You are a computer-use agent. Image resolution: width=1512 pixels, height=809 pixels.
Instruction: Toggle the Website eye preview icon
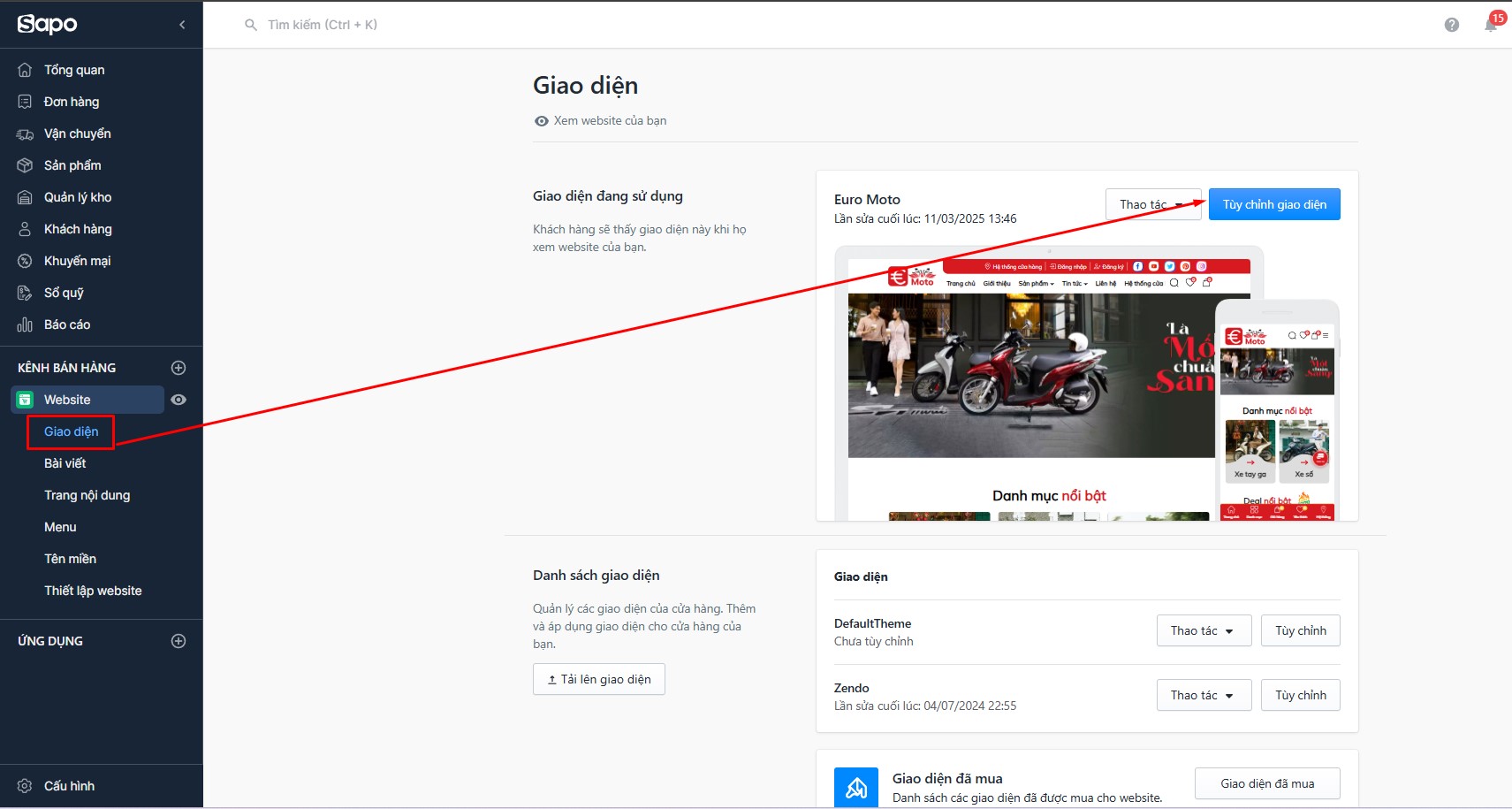[179, 400]
